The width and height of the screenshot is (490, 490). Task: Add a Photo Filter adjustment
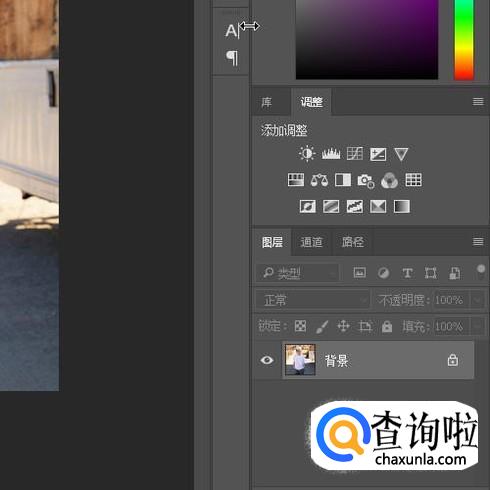click(x=366, y=181)
